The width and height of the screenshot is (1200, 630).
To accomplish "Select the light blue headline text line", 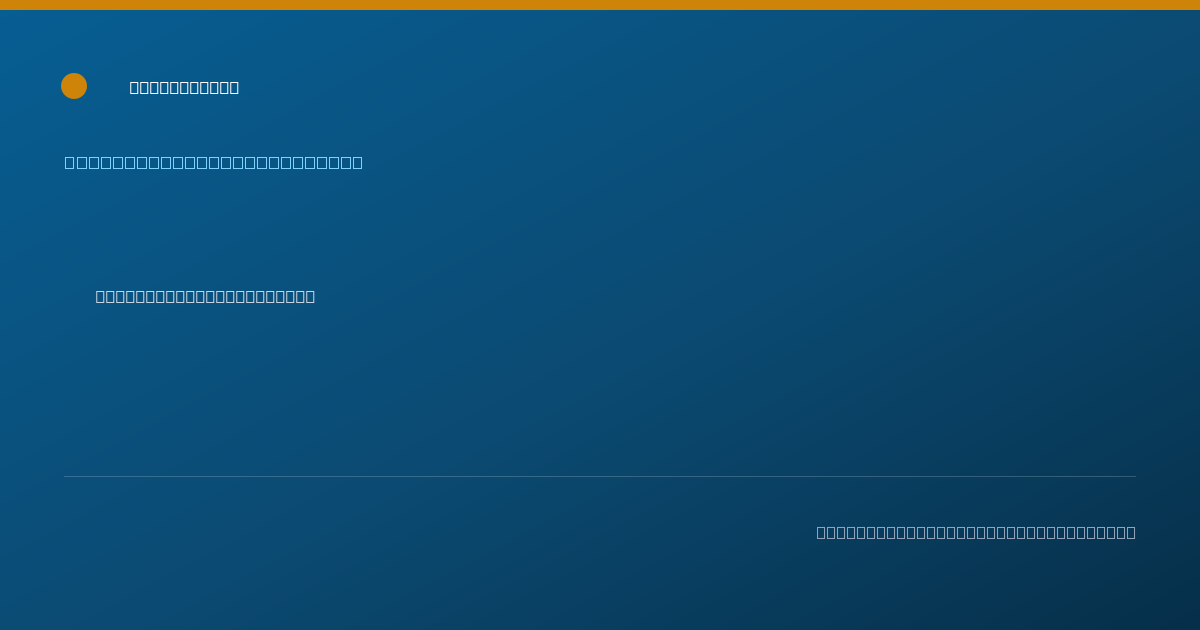I will pos(214,162).
